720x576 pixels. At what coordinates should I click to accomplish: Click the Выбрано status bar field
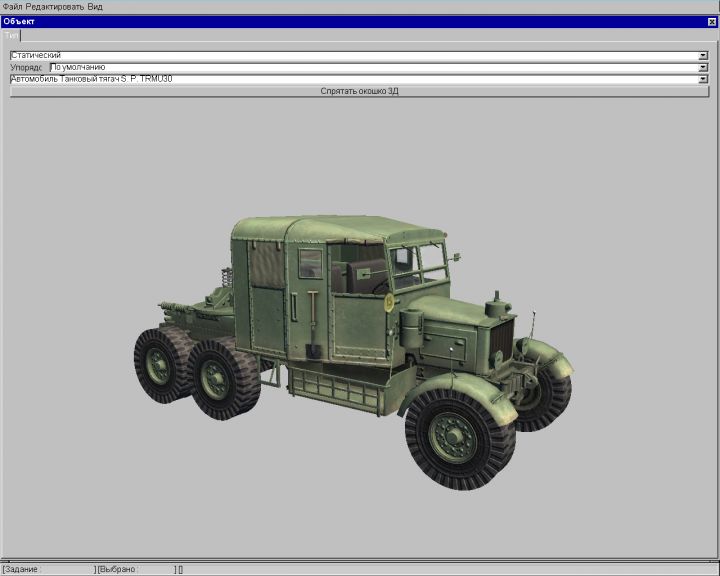click(x=135, y=569)
